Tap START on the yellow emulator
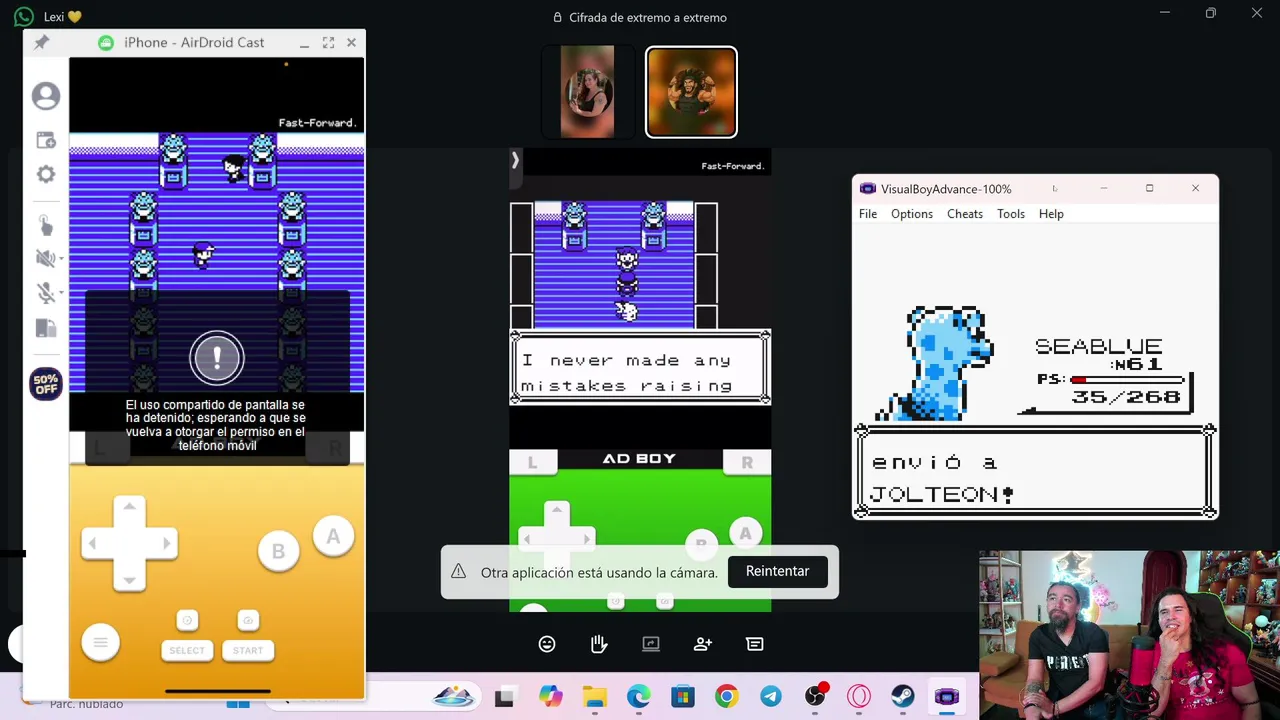 [248, 650]
